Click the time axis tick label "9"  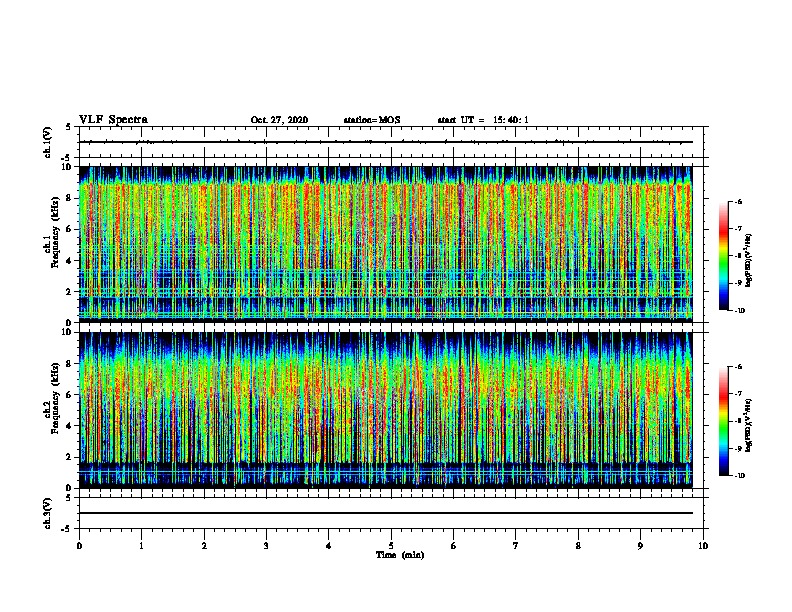tap(640, 546)
